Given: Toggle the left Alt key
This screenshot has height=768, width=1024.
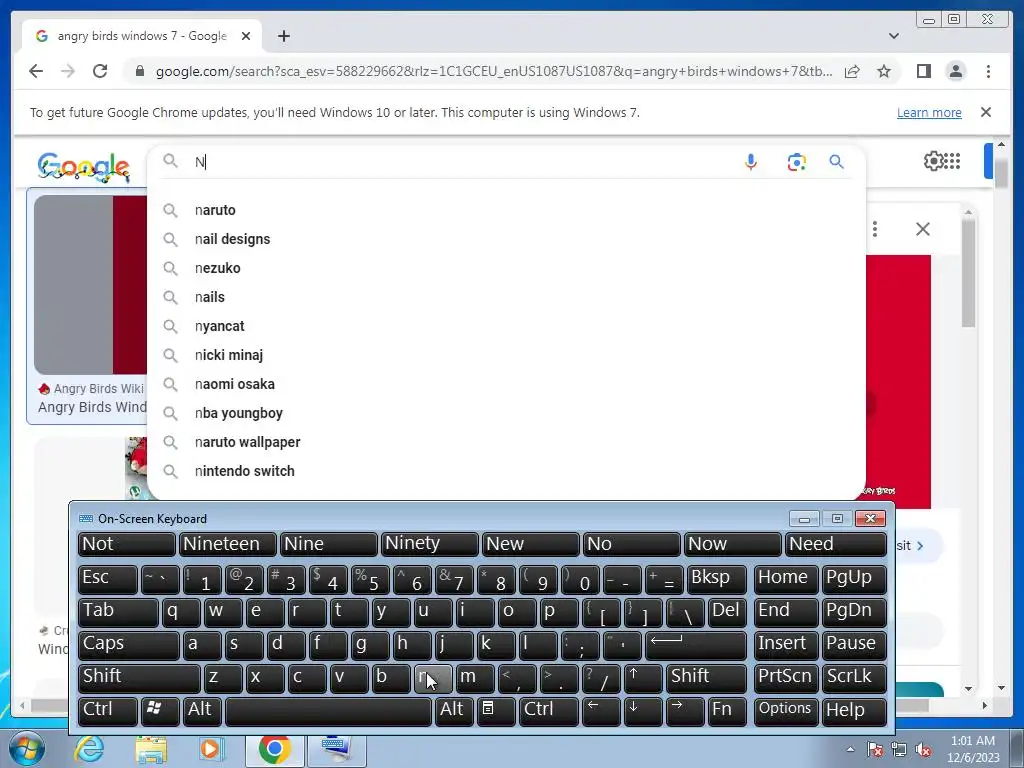Looking at the screenshot, I should (202, 711).
